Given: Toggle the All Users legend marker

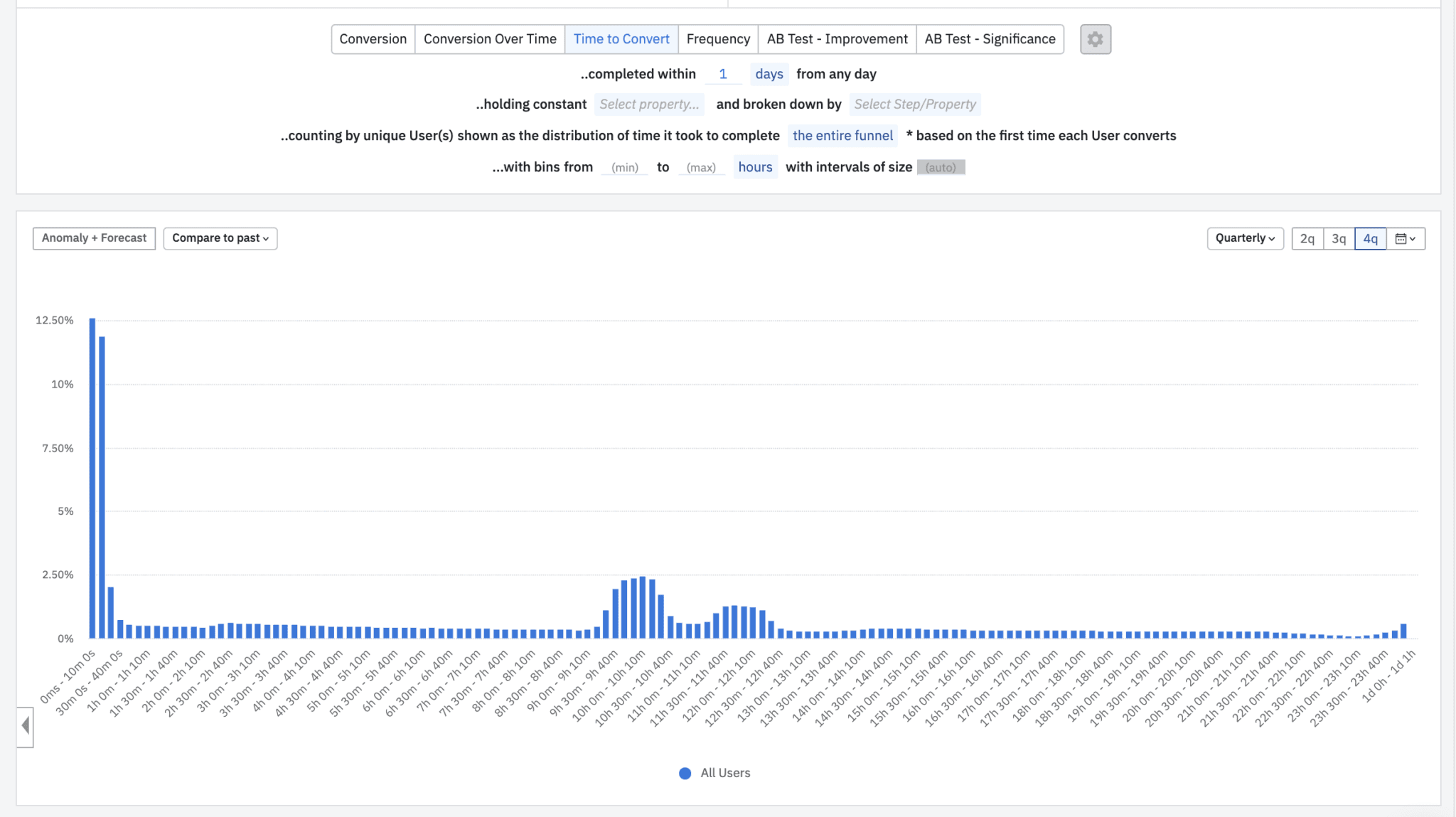Looking at the screenshot, I should pyautogui.click(x=684, y=773).
